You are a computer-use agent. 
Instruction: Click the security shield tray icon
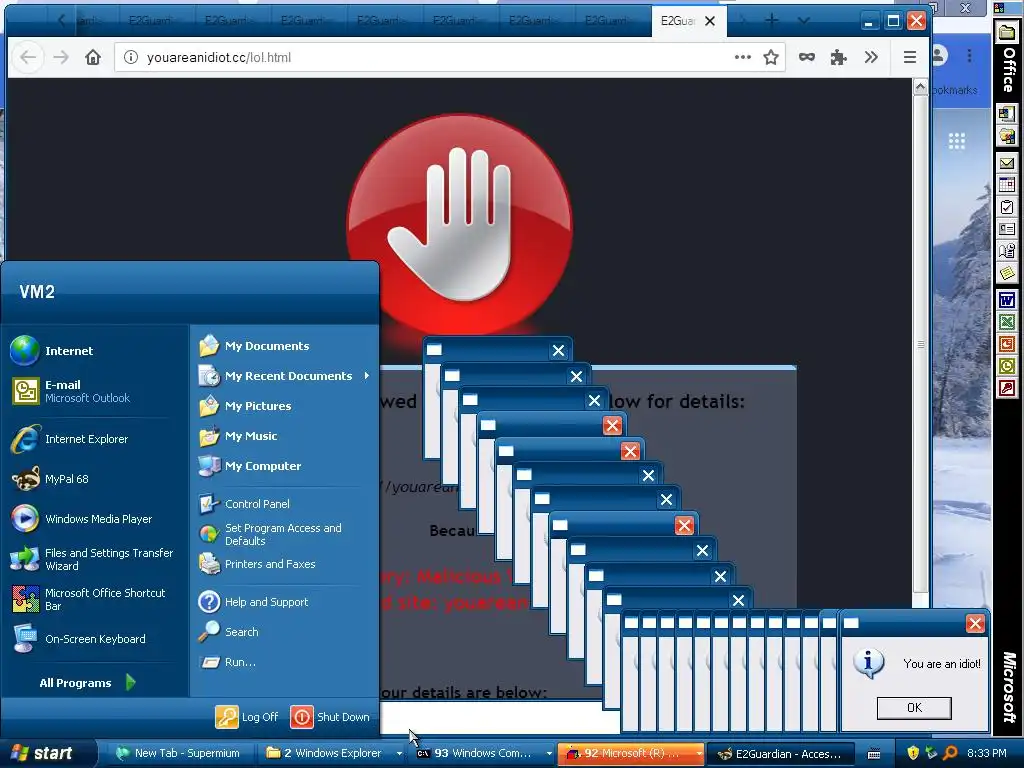913,753
